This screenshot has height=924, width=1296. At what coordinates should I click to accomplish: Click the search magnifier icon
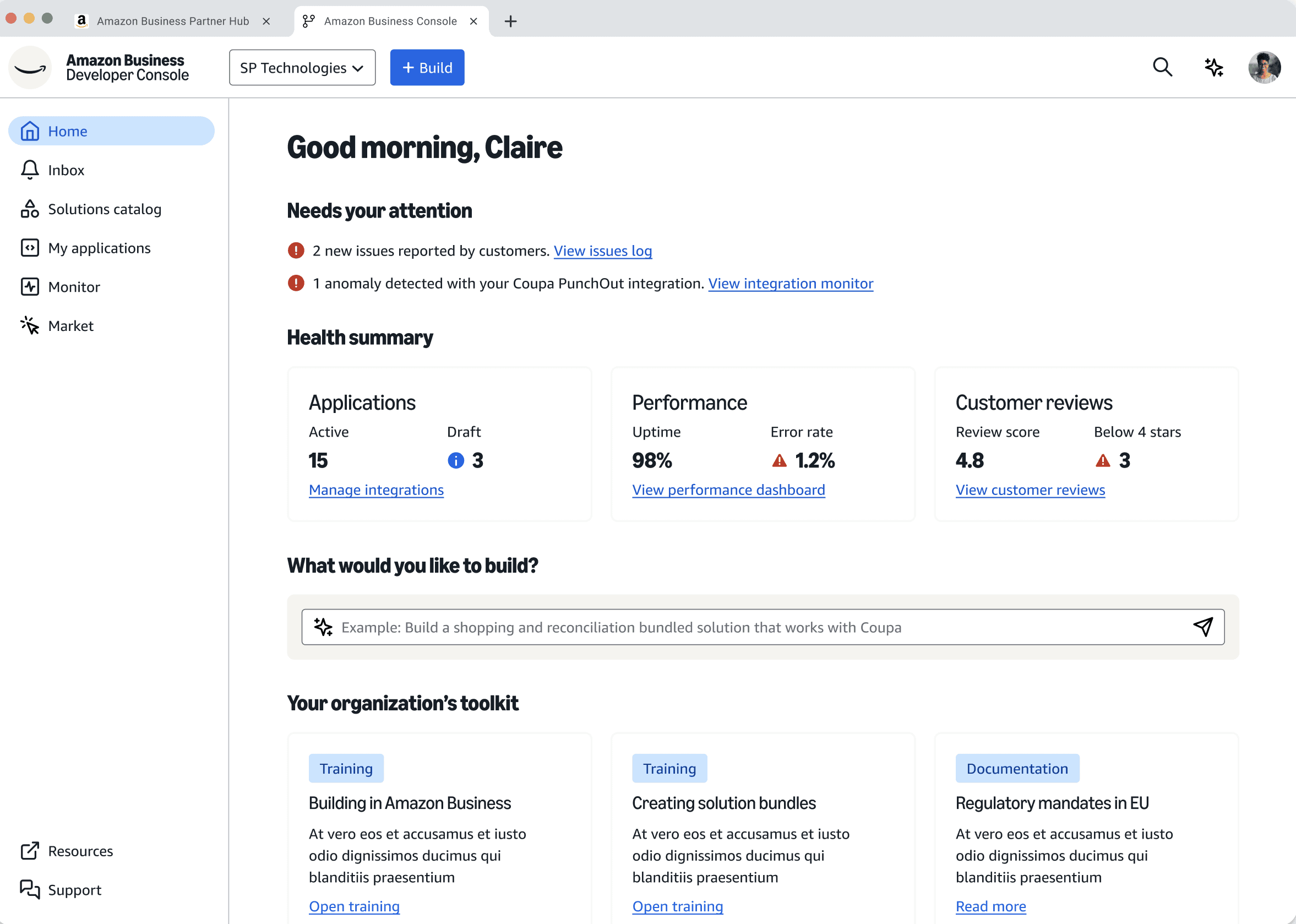[1162, 67]
